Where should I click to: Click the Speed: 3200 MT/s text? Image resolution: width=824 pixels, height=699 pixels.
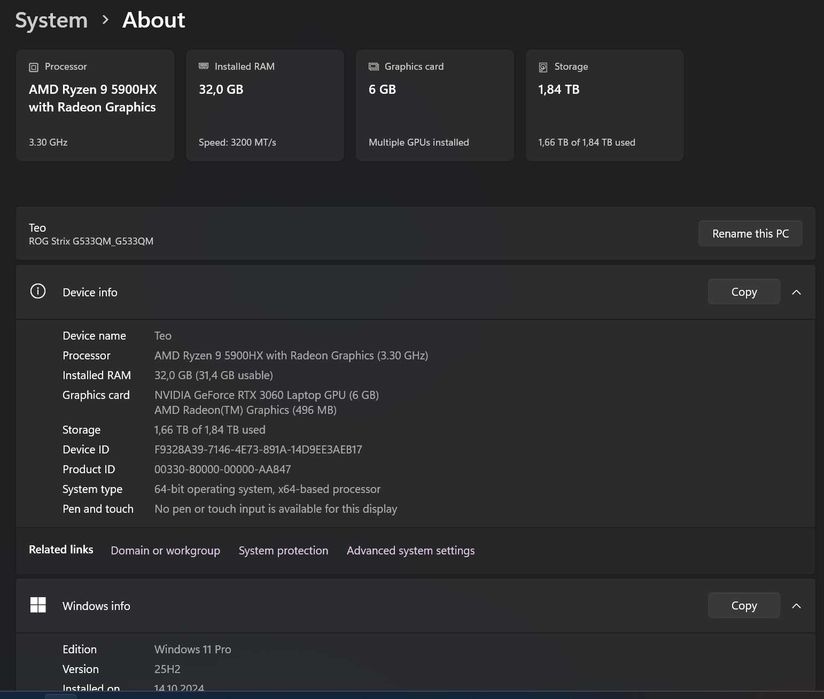click(237, 142)
